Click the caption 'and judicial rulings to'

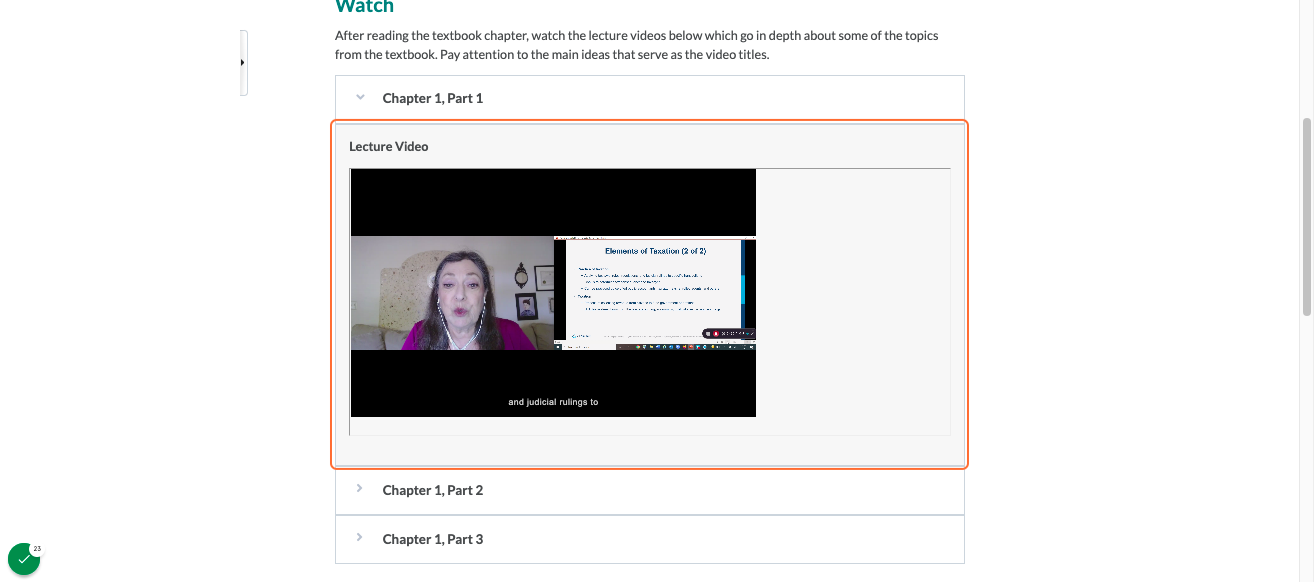point(553,402)
